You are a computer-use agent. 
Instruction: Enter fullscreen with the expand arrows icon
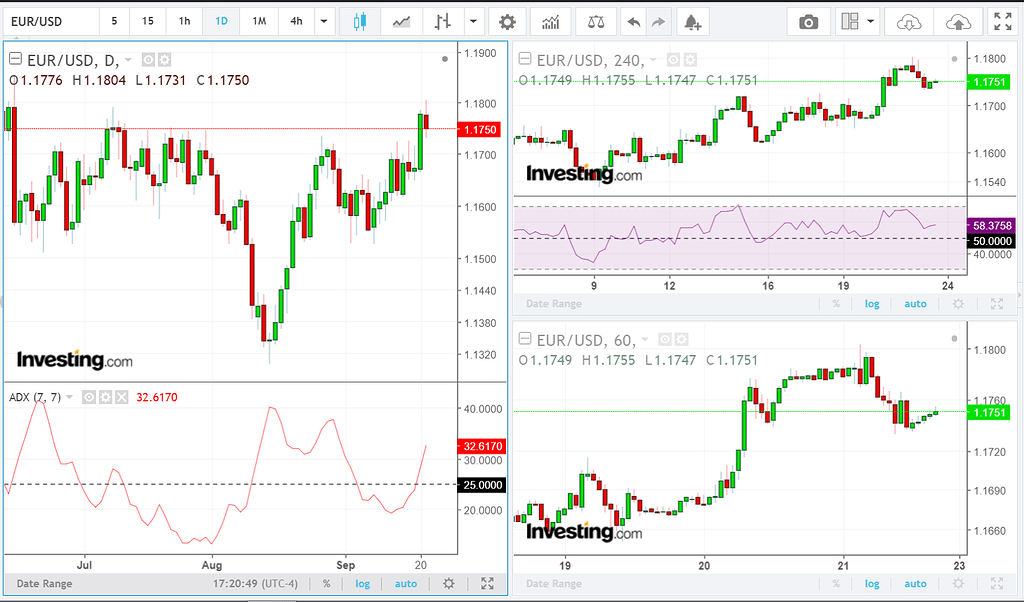(1003, 21)
